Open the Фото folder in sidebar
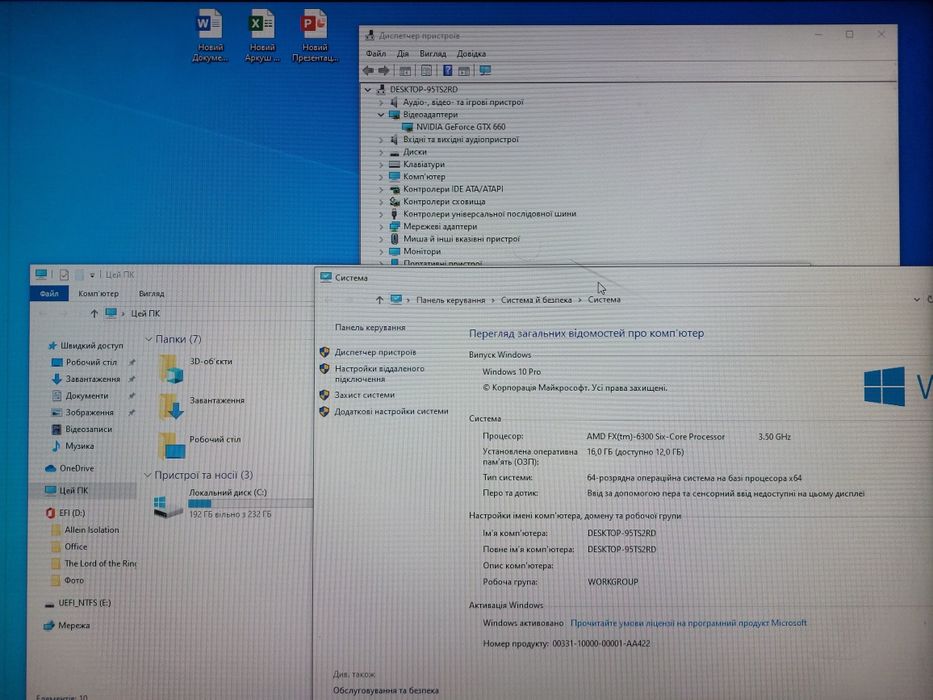The height and width of the screenshot is (700, 933). tap(74, 580)
